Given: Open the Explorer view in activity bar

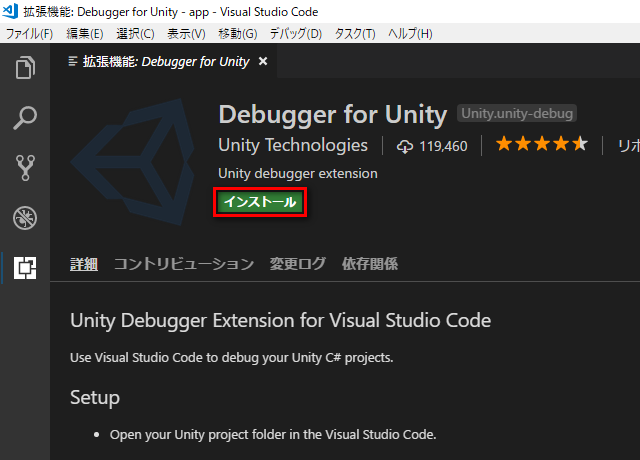Looking at the screenshot, I should coord(25,67).
